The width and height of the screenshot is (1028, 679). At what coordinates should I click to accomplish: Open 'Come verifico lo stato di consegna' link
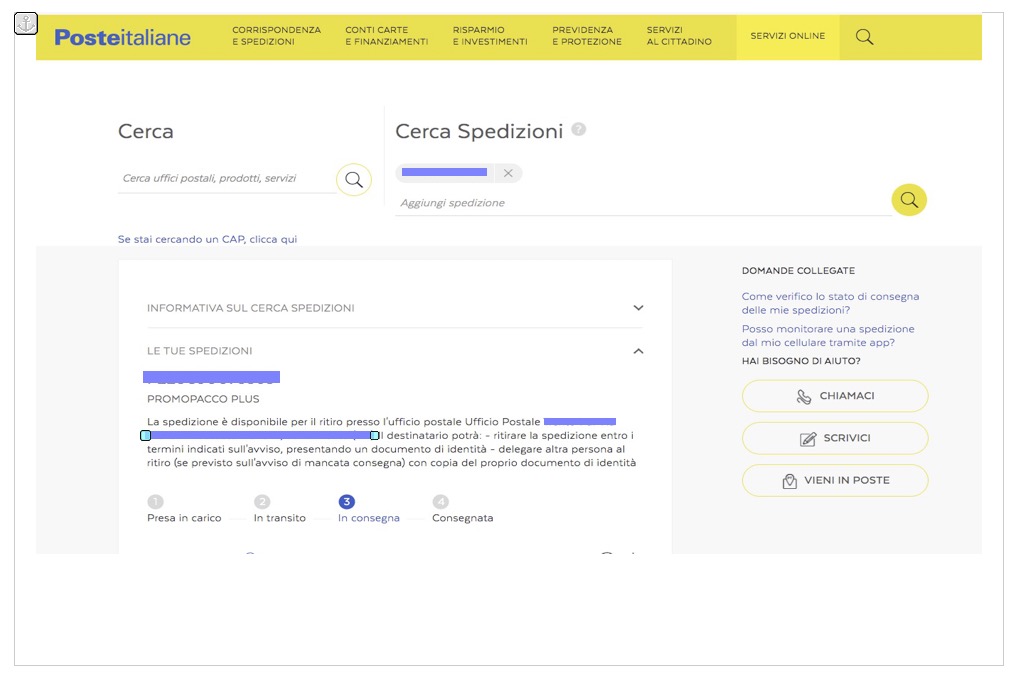[x=830, y=303]
